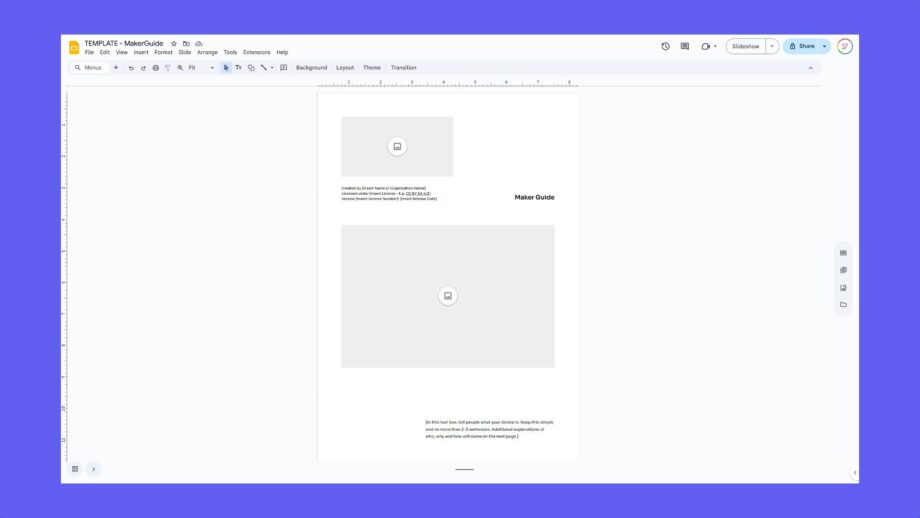The width and height of the screenshot is (920, 518).
Task: Select the Text box tool
Action: point(238,68)
